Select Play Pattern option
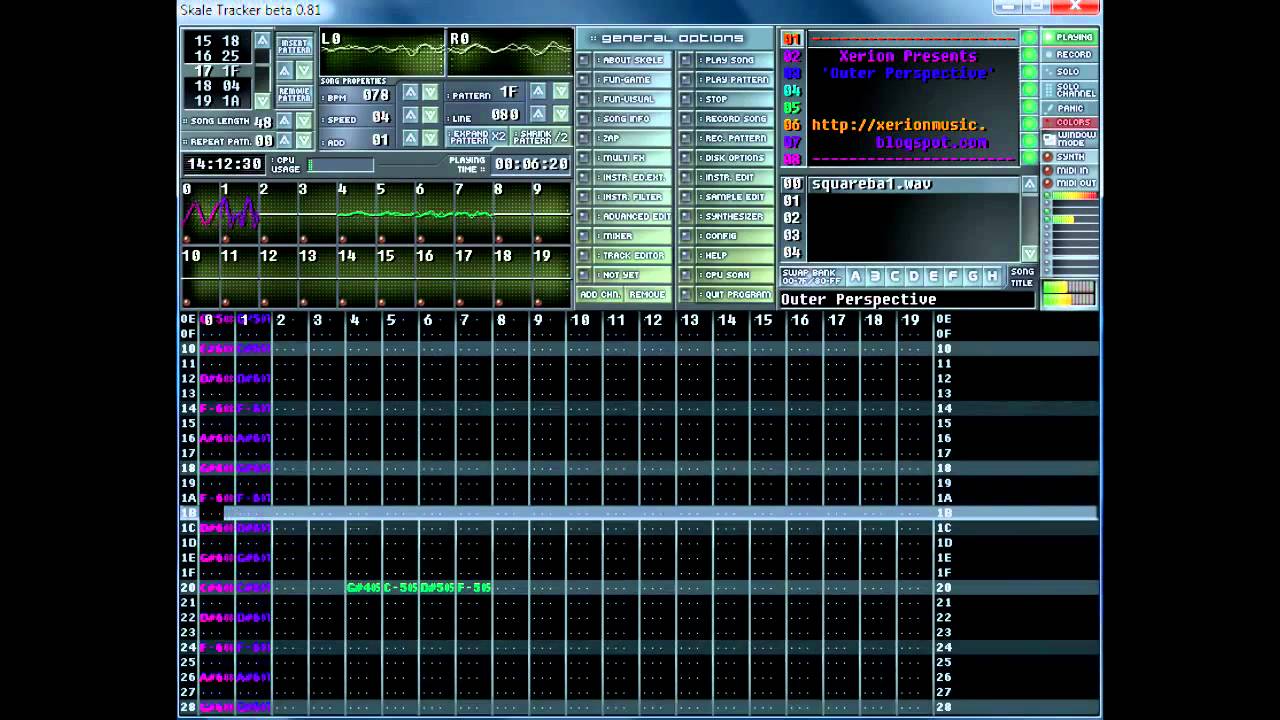1280x720 pixels. click(735, 80)
